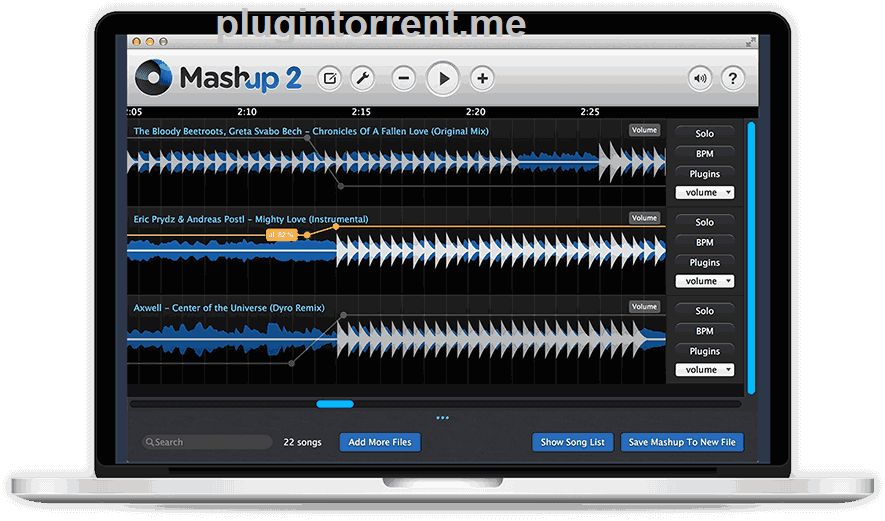This screenshot has width=885, height=521.
Task: Click the Volume tag on Axwell track
Action: (x=644, y=307)
